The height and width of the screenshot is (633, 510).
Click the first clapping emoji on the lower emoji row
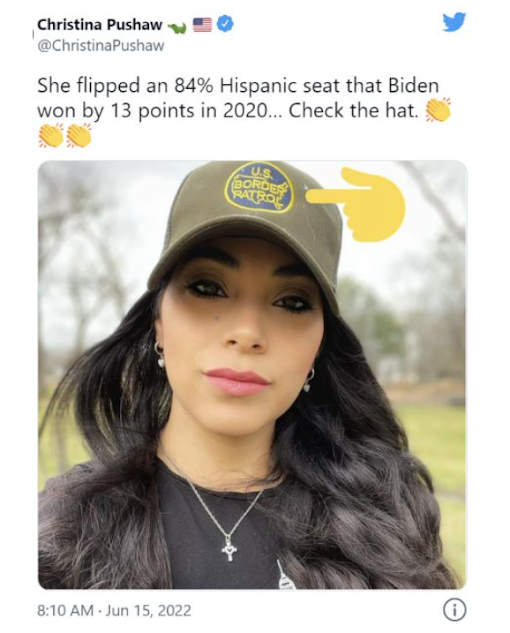pyautogui.click(x=51, y=135)
